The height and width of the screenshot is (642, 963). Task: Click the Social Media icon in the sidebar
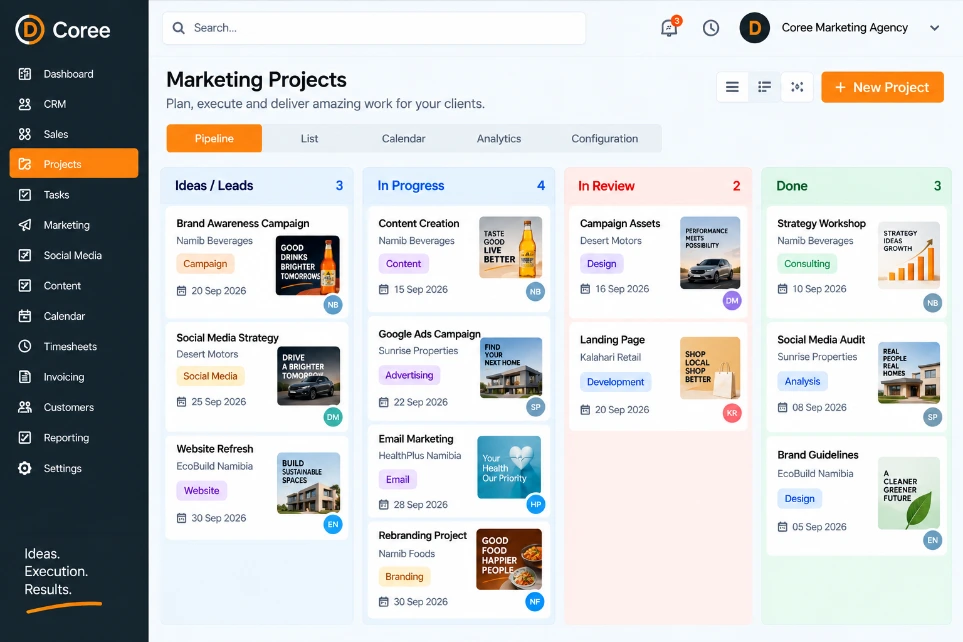coord(25,255)
